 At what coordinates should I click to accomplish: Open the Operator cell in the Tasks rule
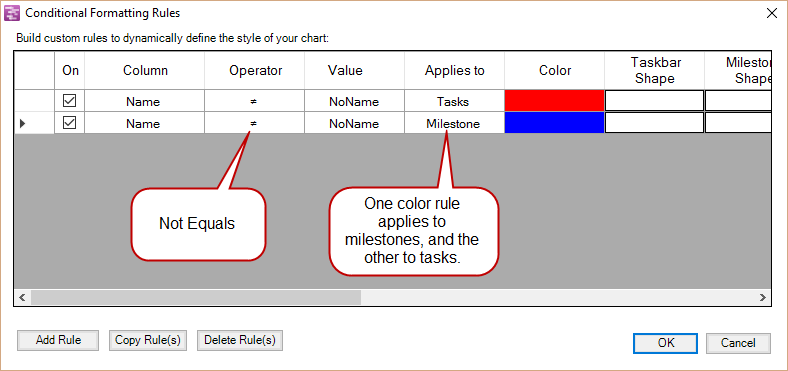coord(254,101)
